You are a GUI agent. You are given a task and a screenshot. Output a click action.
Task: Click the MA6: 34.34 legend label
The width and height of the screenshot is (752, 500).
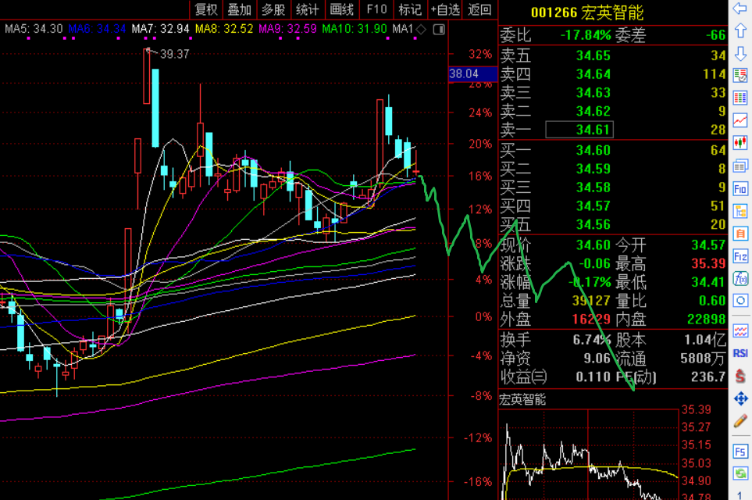(97, 29)
